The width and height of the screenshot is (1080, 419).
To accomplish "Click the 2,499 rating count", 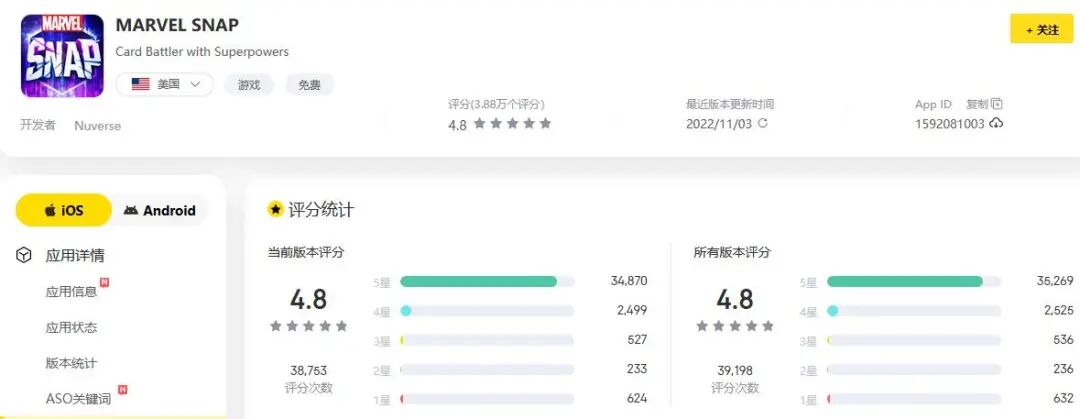I will (632, 310).
